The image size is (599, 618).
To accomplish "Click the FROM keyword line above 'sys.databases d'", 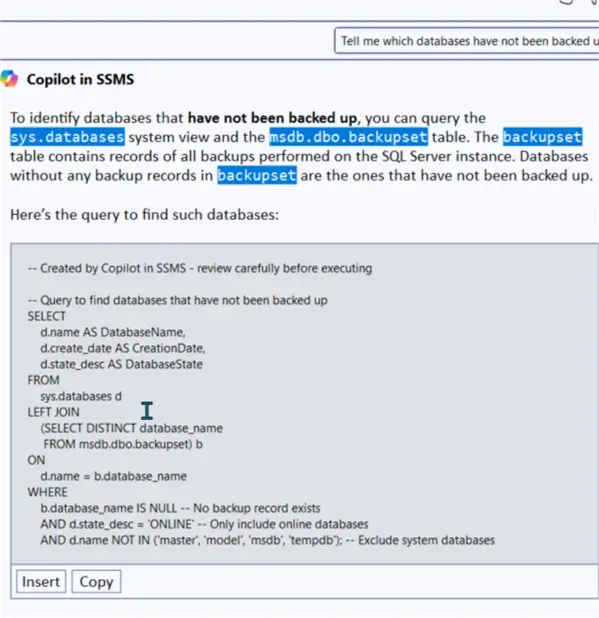I will tap(44, 380).
